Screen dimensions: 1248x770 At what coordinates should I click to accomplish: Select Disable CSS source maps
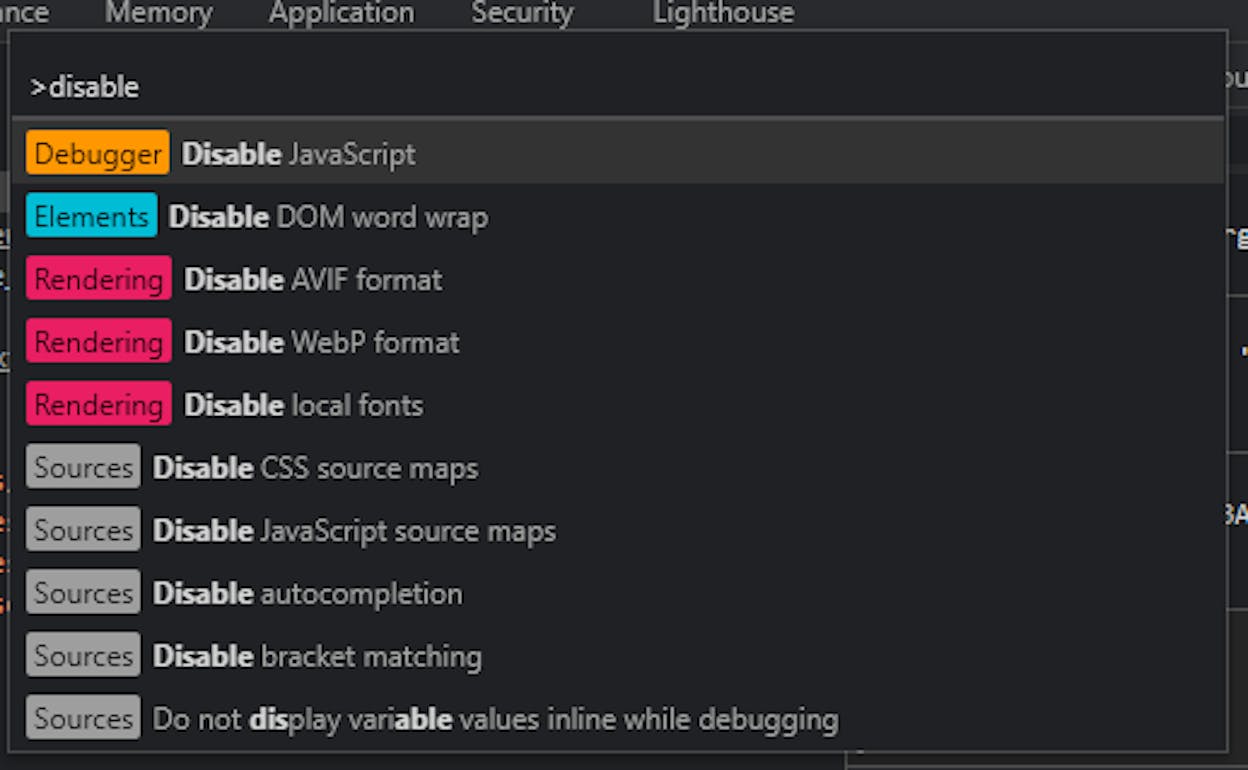point(618,467)
